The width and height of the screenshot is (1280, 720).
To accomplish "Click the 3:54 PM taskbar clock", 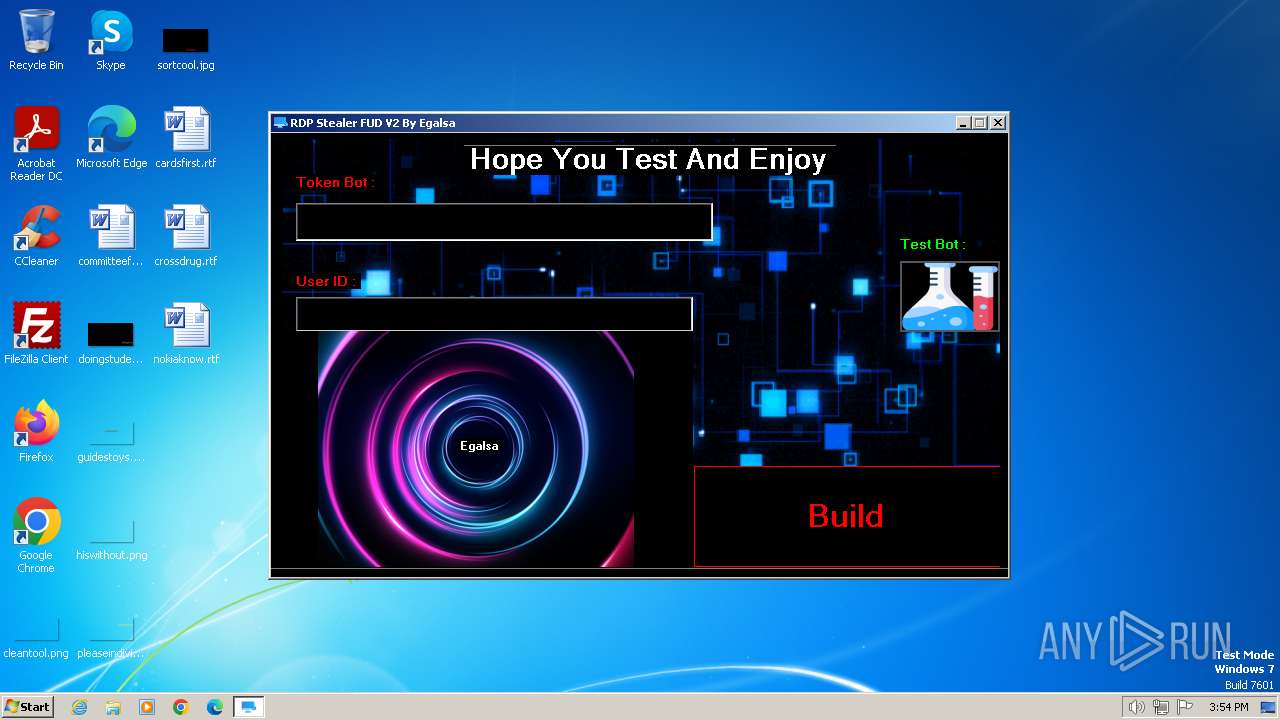I will tap(1228, 707).
